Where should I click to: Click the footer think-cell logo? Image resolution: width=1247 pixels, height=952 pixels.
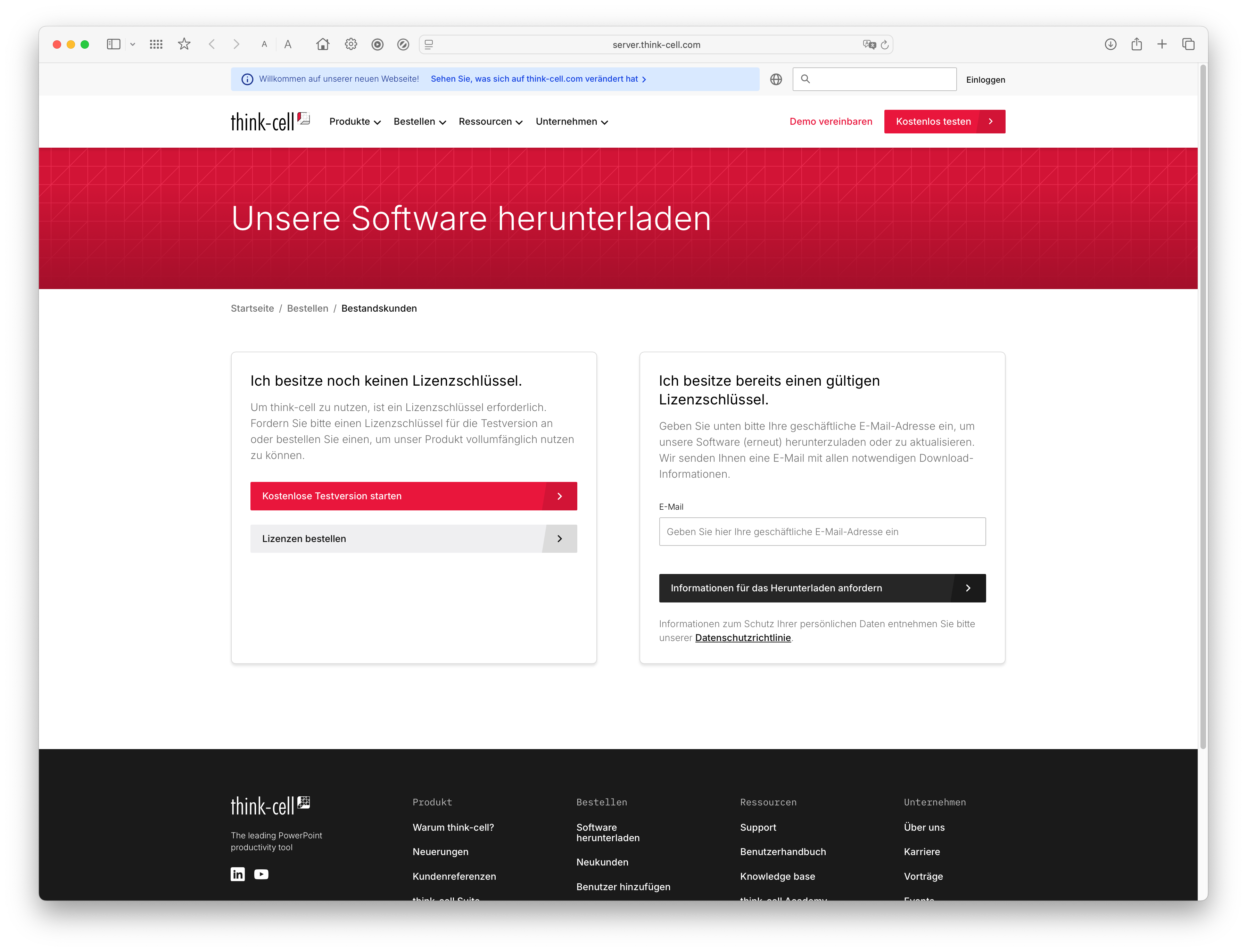tap(270, 805)
